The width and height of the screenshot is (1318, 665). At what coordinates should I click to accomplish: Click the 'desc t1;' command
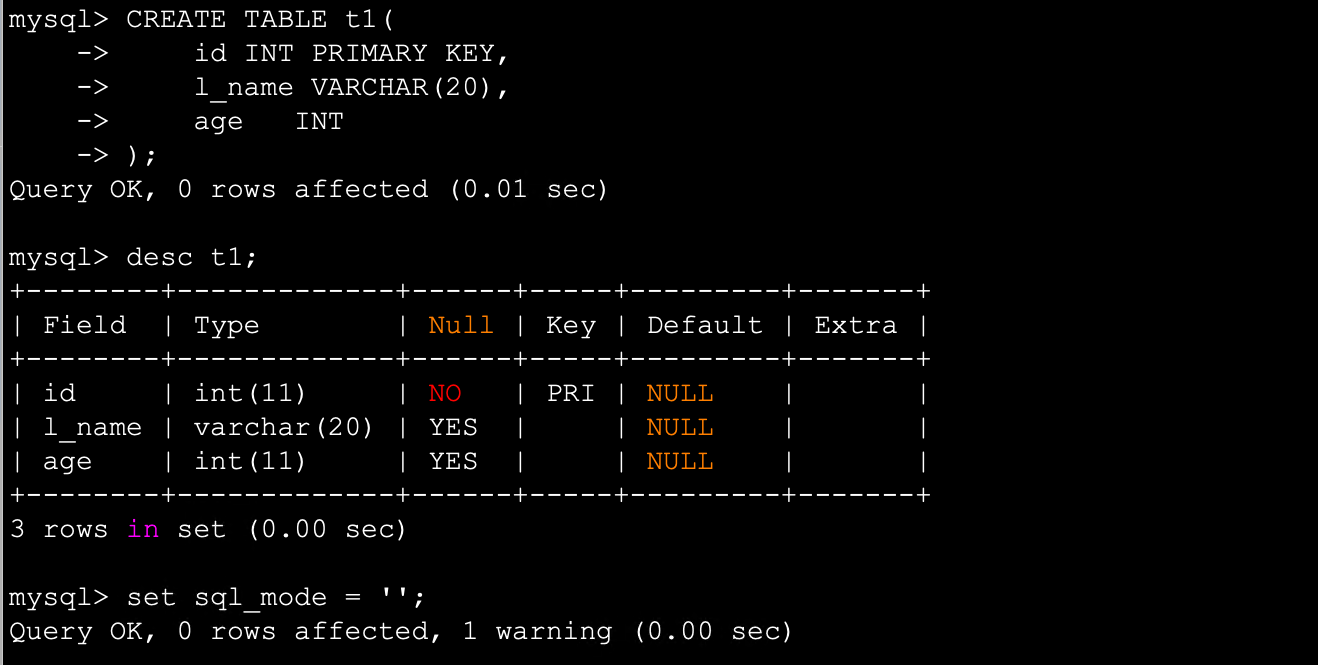[x=192, y=257]
